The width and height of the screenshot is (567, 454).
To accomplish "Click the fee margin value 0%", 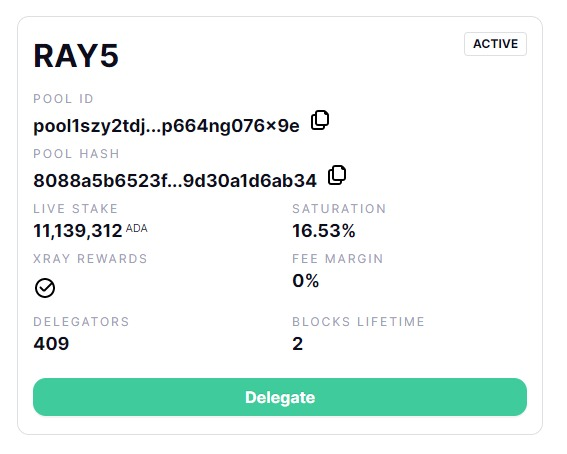I will coord(306,280).
